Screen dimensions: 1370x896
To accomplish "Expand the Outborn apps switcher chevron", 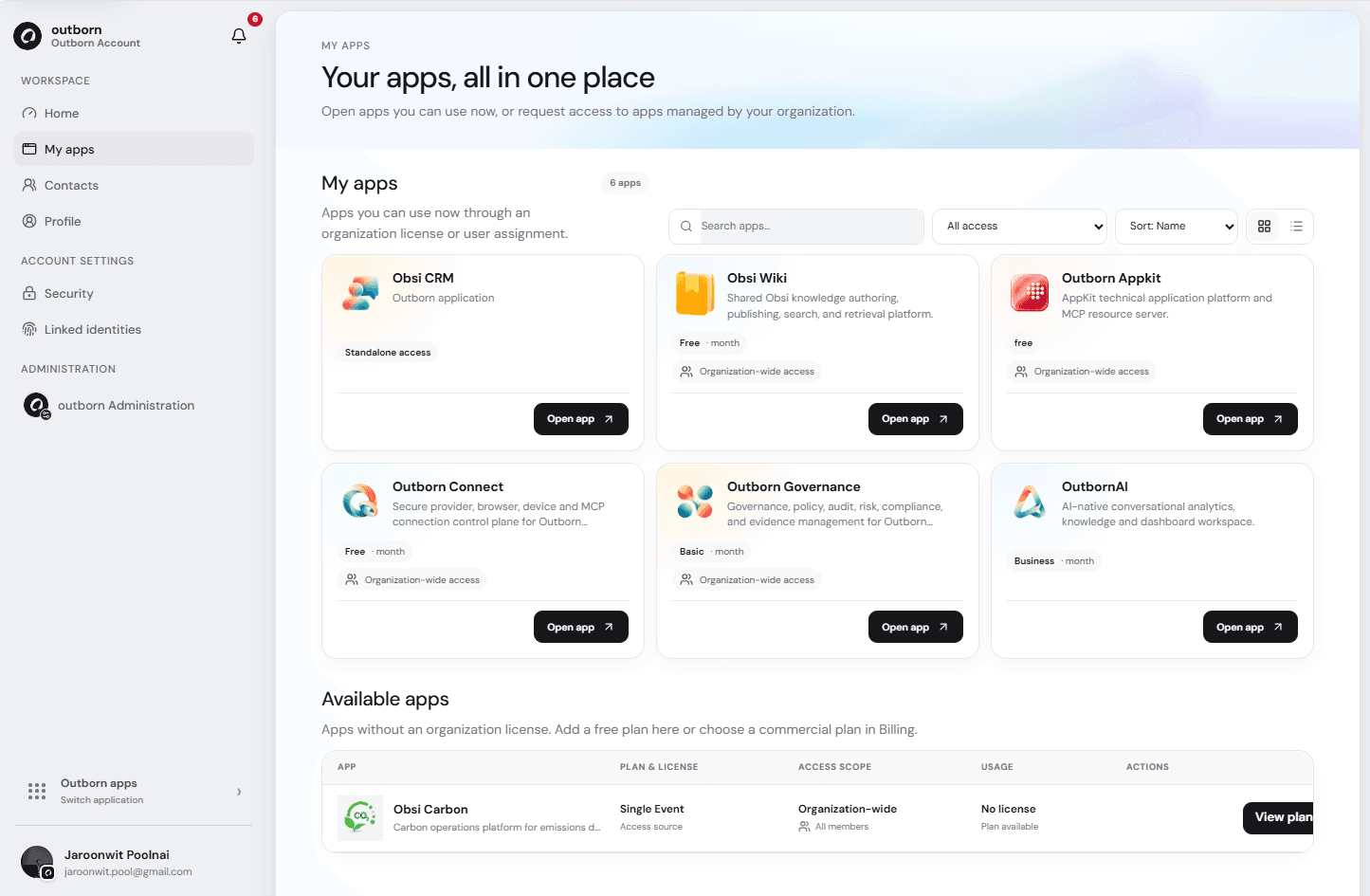I will coord(239,792).
